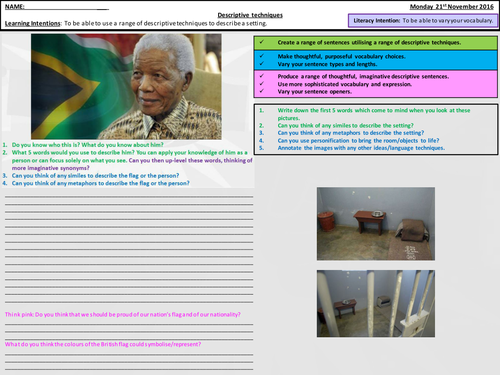Viewport: 500px width, 375px height.
Task: Click 'Annotate the images with any other ideas' line
Action: [361, 148]
